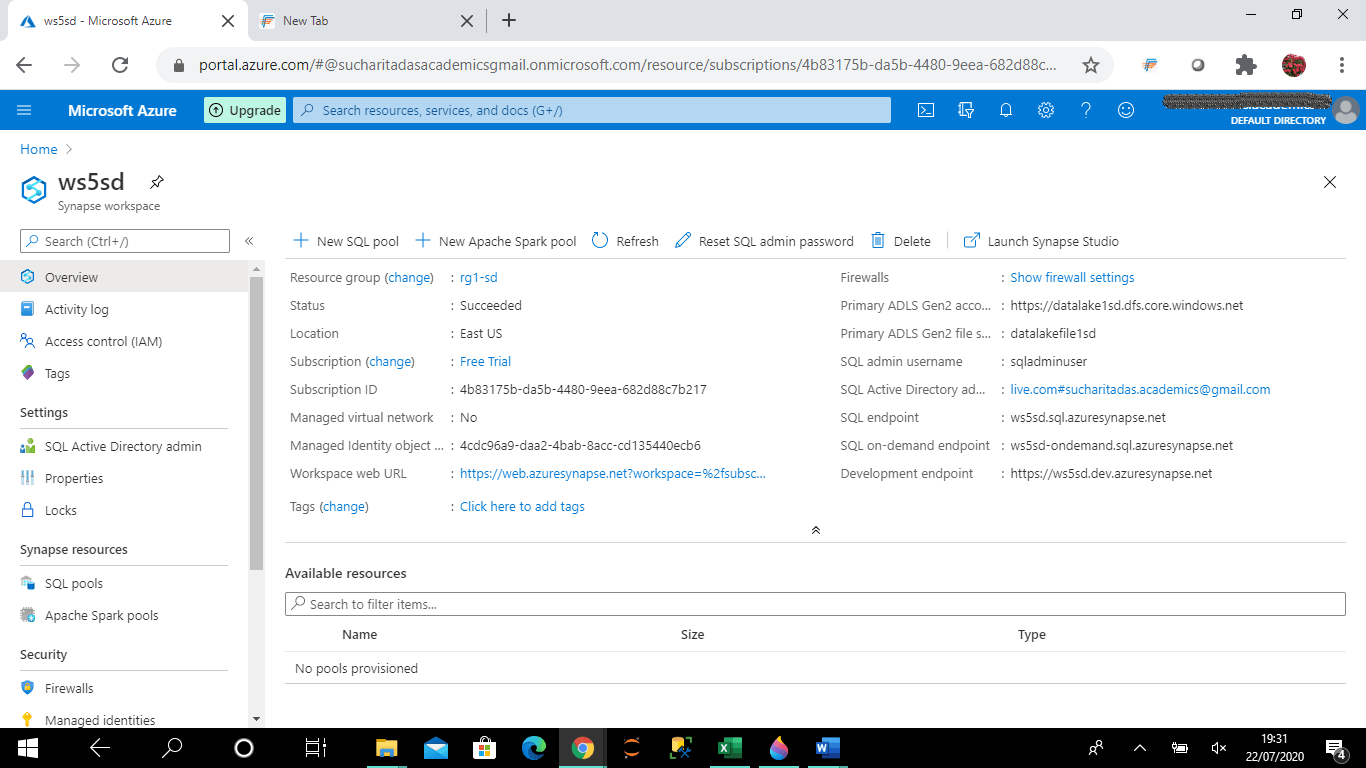Create a New Apache Spark pool

(x=496, y=241)
